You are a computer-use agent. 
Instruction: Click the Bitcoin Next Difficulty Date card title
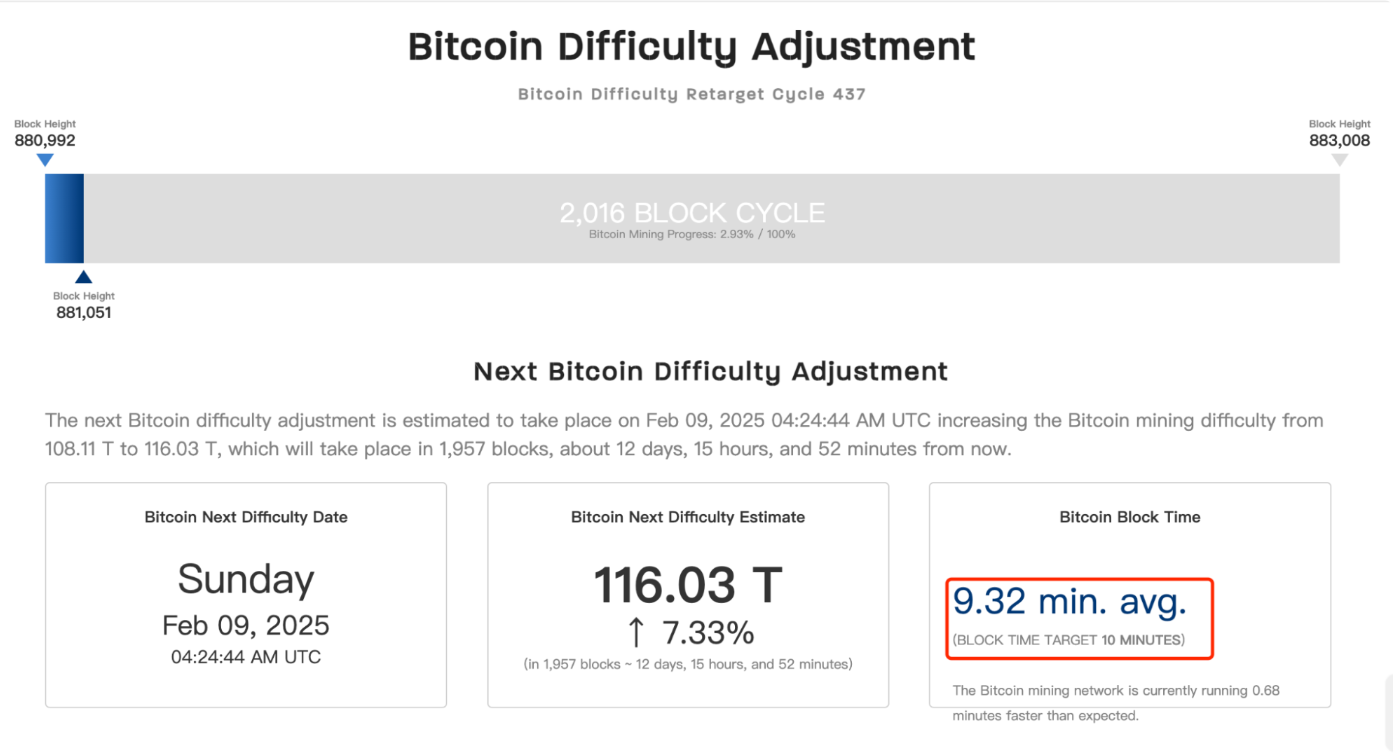click(246, 517)
